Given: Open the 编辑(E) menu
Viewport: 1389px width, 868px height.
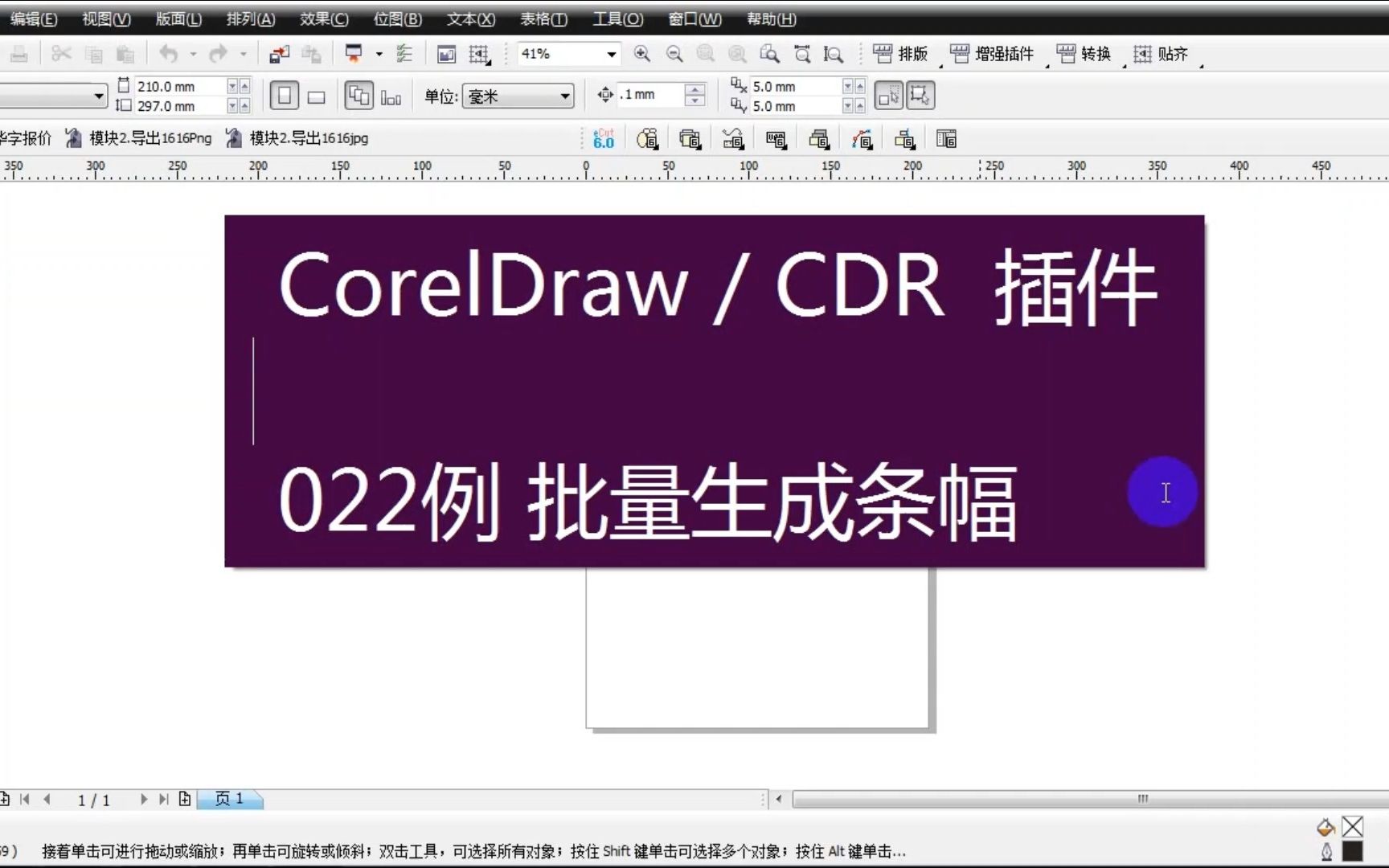Looking at the screenshot, I should pos(32,18).
